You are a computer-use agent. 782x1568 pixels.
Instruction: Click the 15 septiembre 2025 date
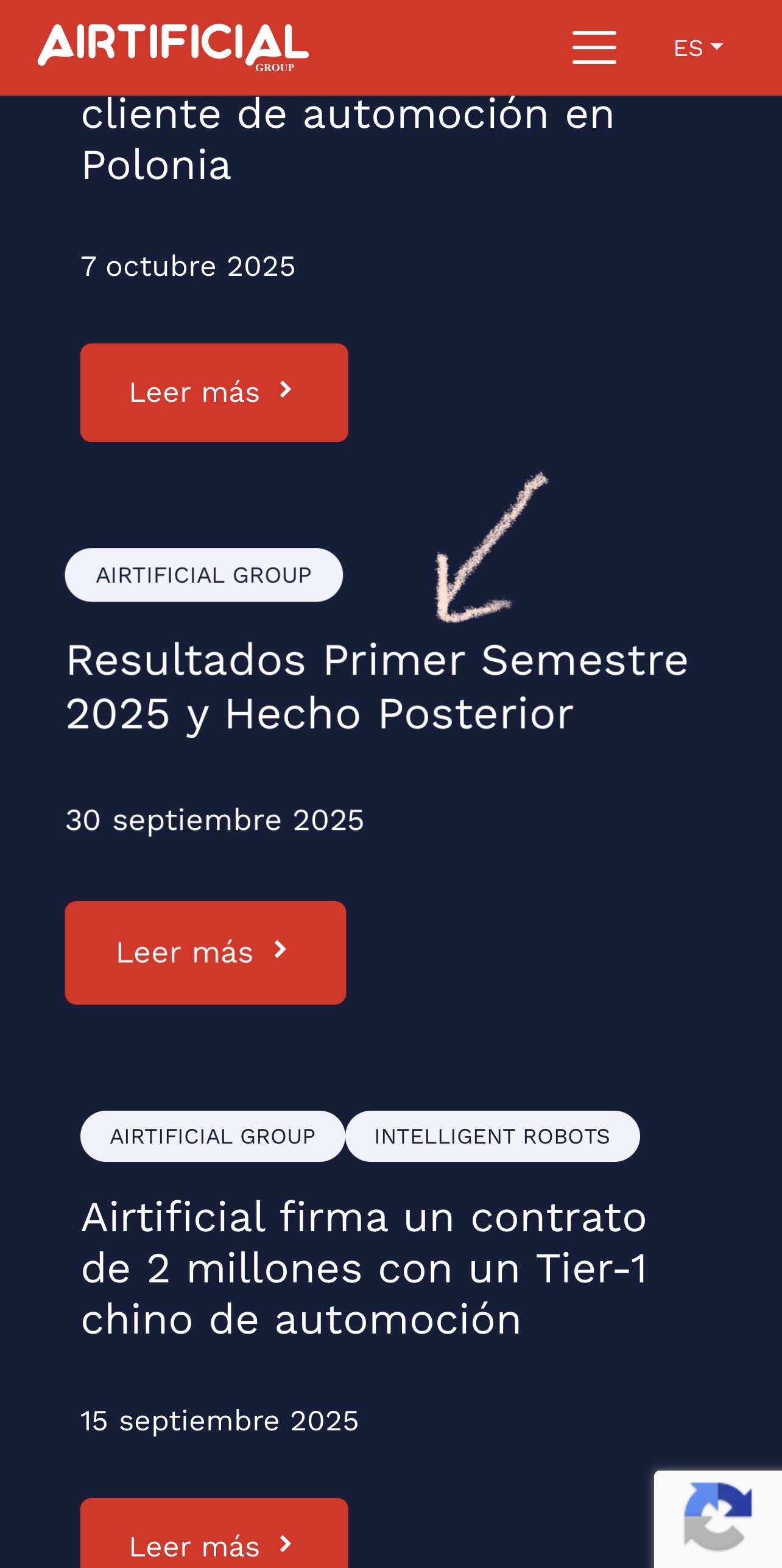pyautogui.click(x=219, y=1421)
